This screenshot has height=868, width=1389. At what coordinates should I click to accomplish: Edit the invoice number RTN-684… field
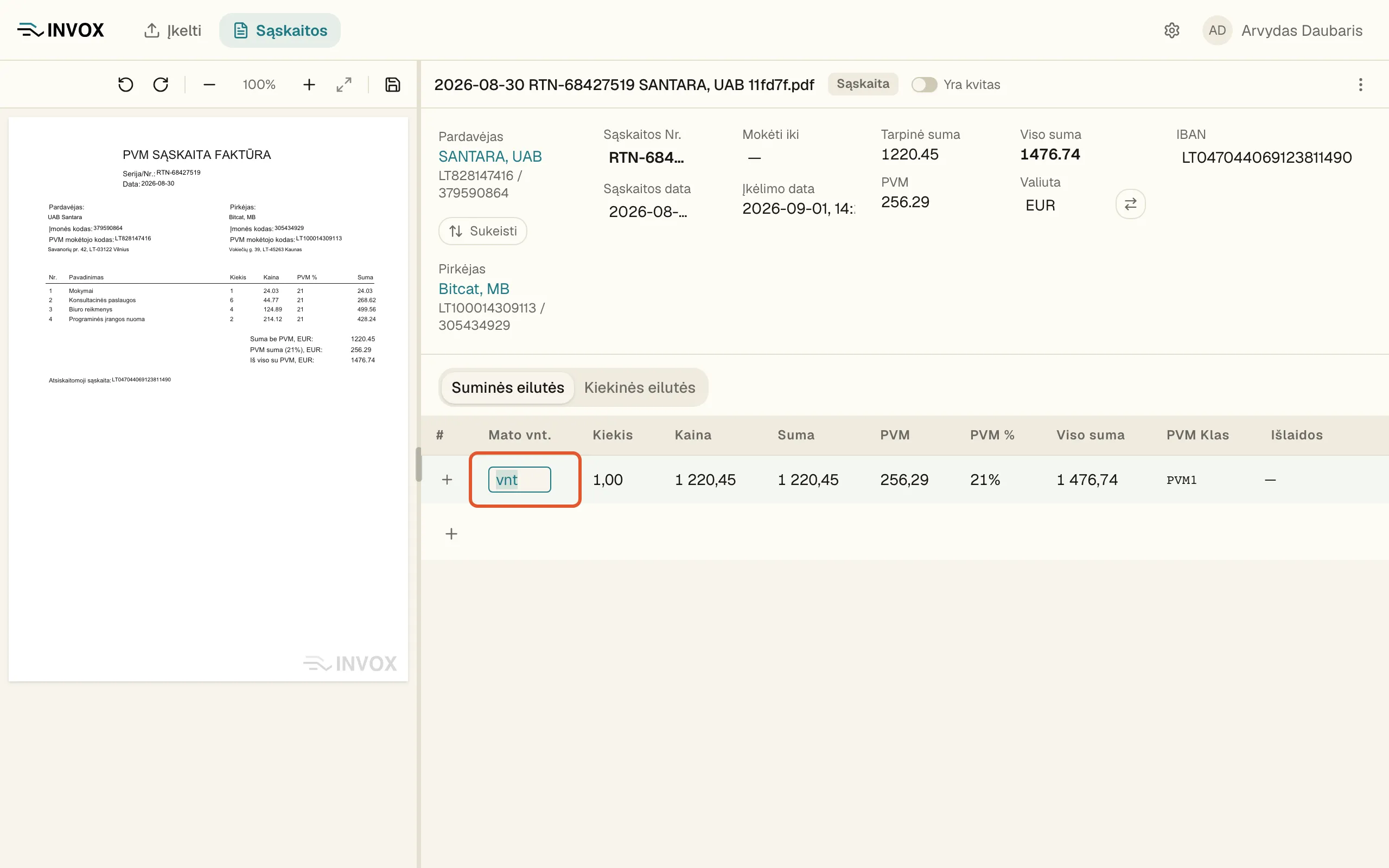click(646, 157)
